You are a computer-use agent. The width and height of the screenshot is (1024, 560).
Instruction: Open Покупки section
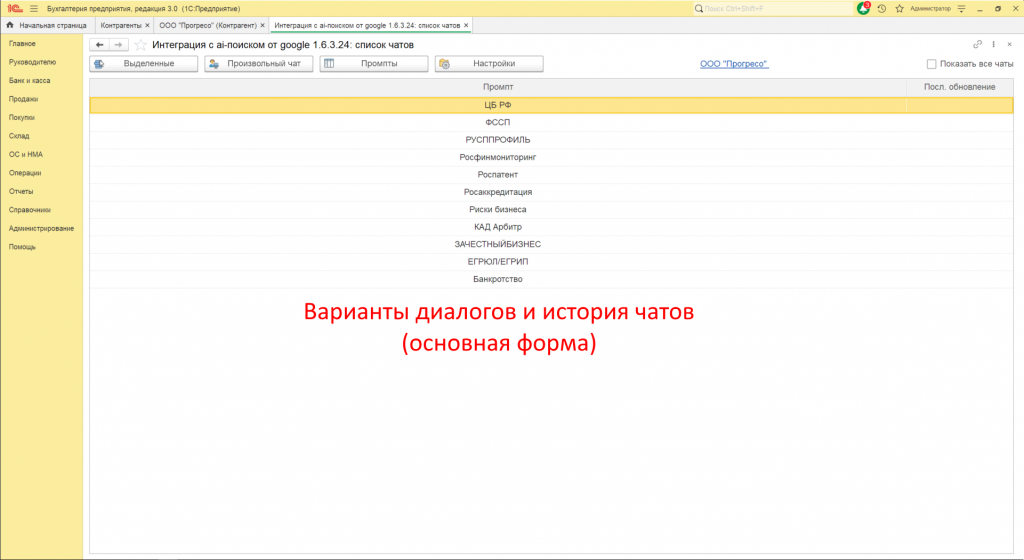click(x=22, y=117)
